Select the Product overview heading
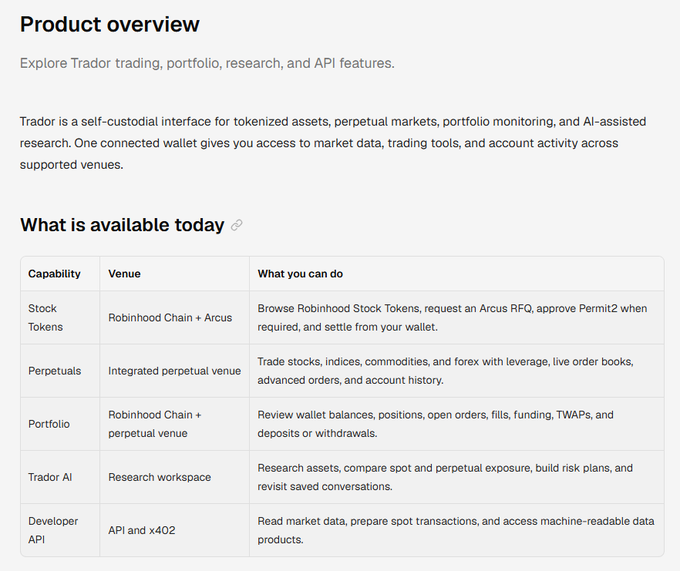This screenshot has height=571, width=680. tap(110, 24)
